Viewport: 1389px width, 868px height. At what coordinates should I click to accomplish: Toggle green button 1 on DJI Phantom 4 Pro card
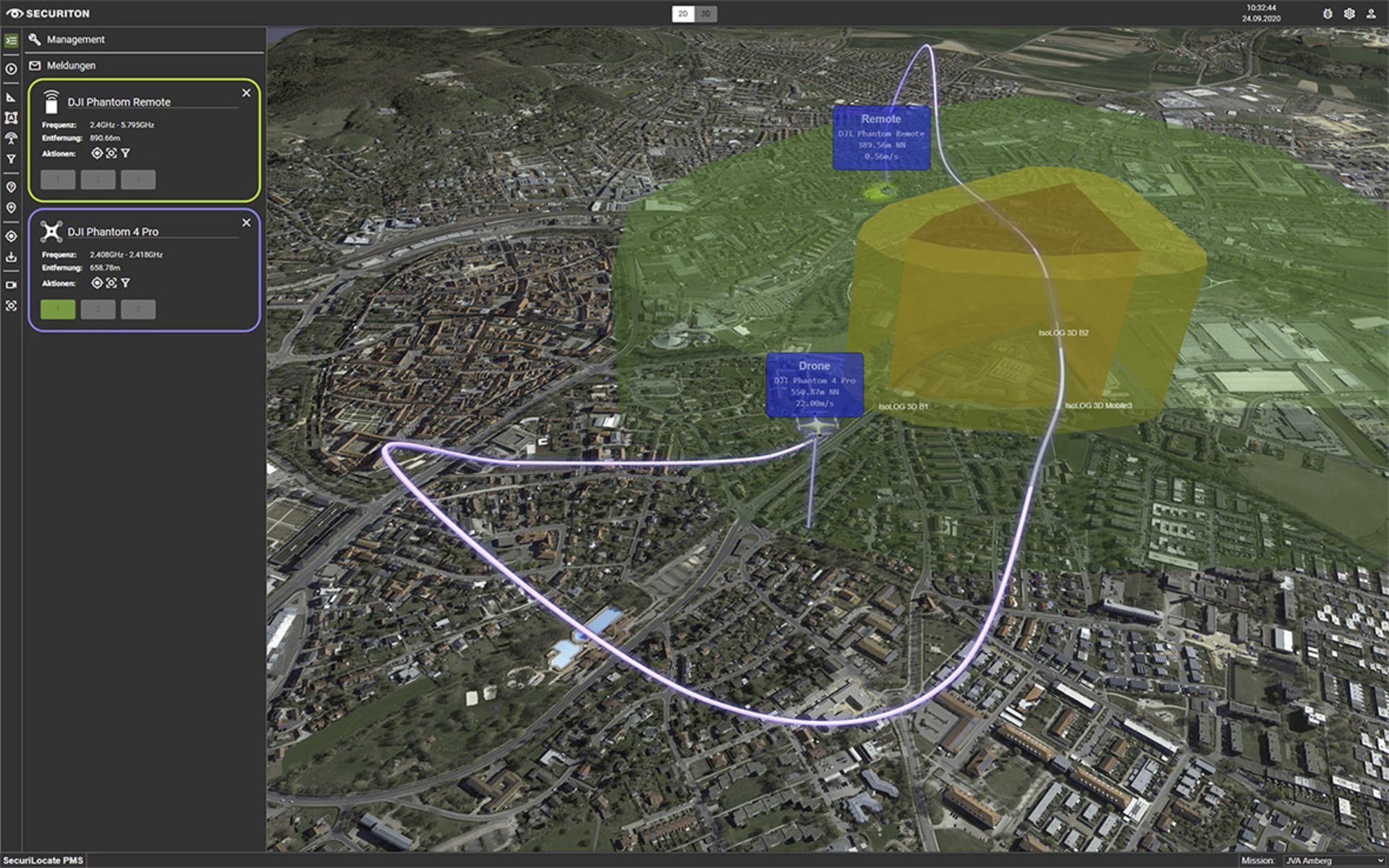pos(58,310)
